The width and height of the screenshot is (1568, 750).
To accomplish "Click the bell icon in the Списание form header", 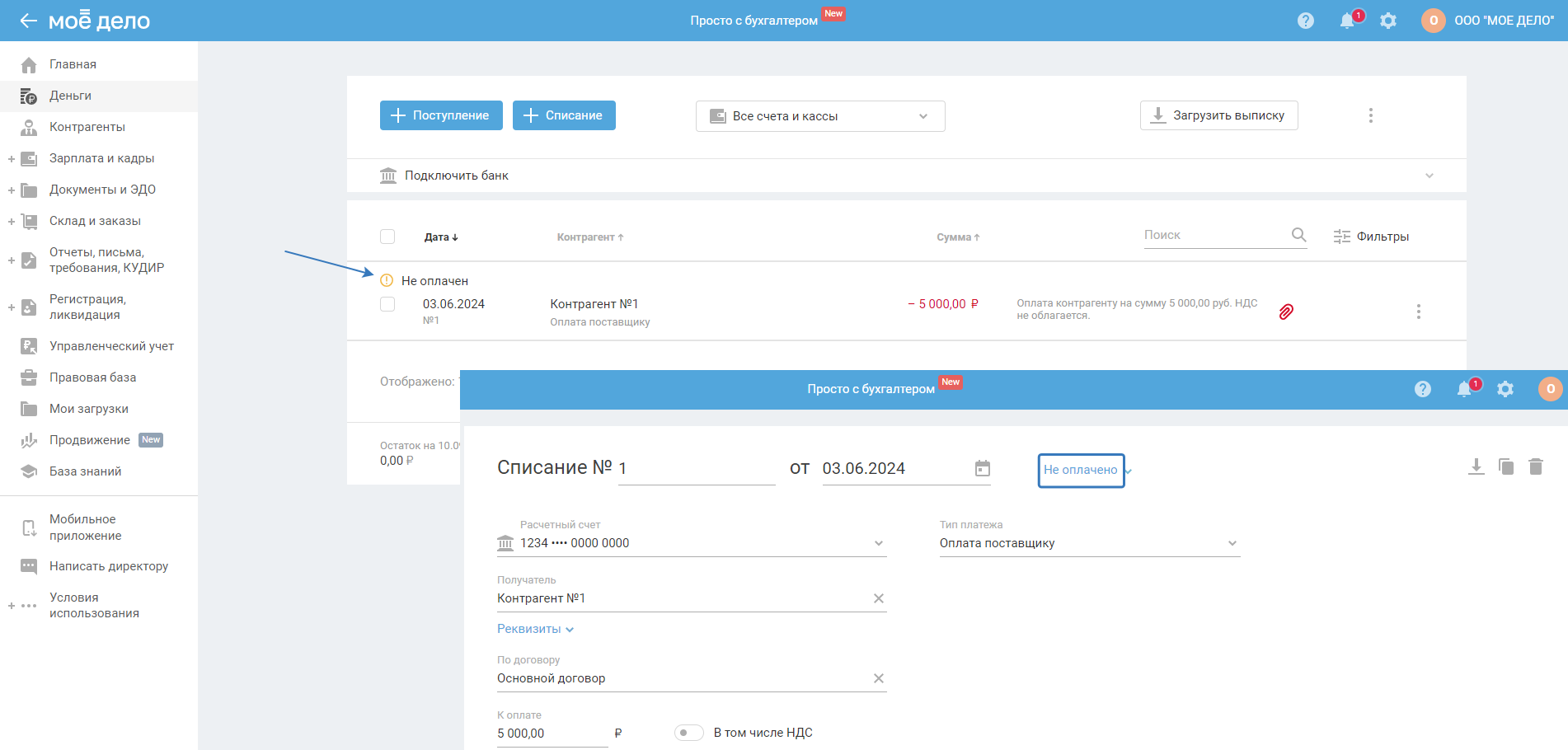I will click(x=1464, y=389).
